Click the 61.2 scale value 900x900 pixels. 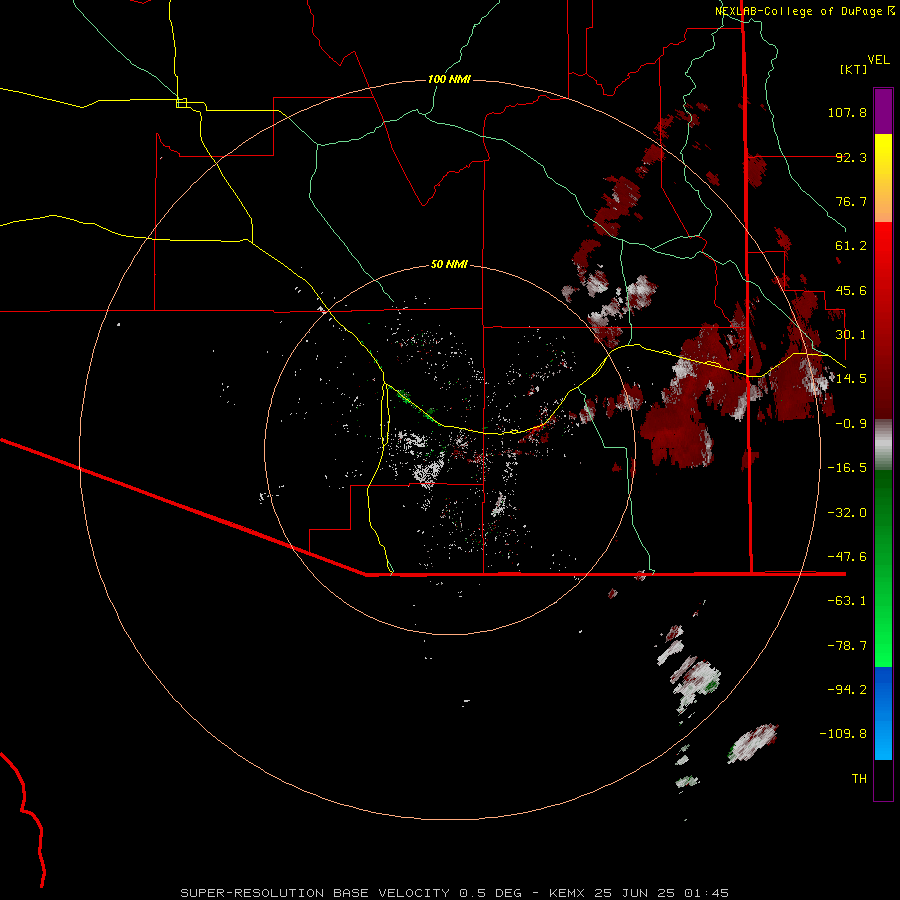coord(851,246)
